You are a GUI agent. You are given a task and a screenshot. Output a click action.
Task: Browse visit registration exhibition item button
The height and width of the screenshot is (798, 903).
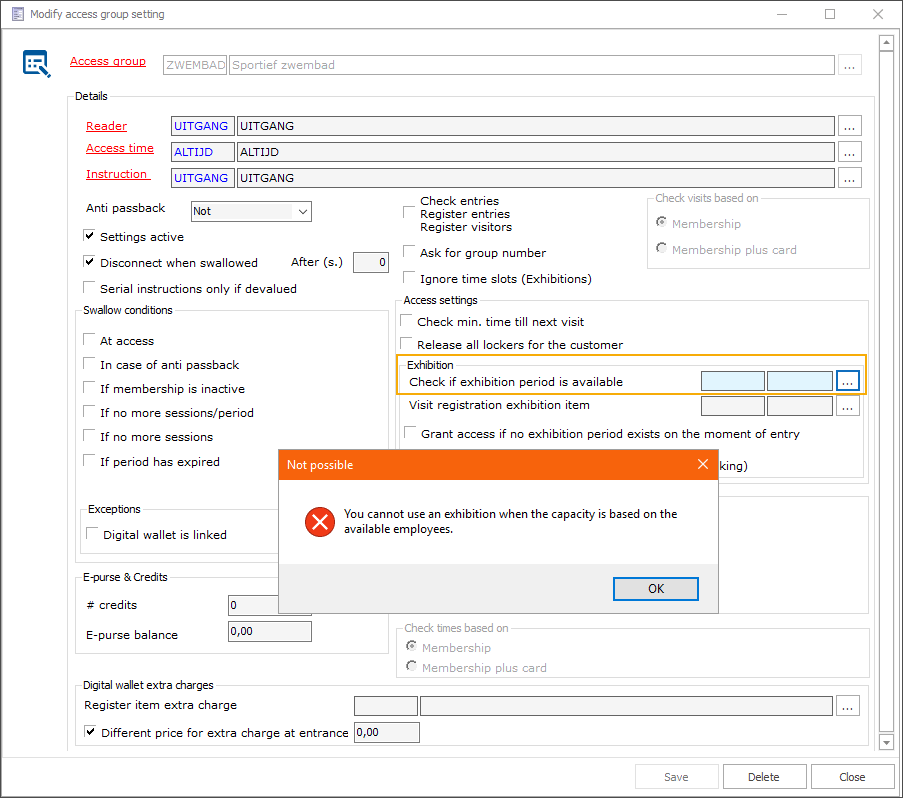848,406
